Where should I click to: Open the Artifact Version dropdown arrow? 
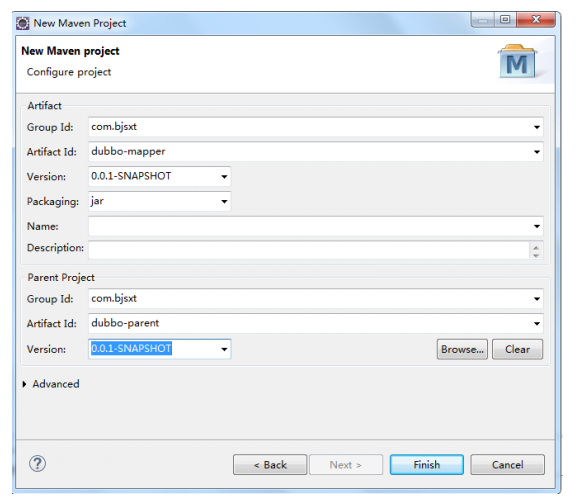tap(224, 177)
